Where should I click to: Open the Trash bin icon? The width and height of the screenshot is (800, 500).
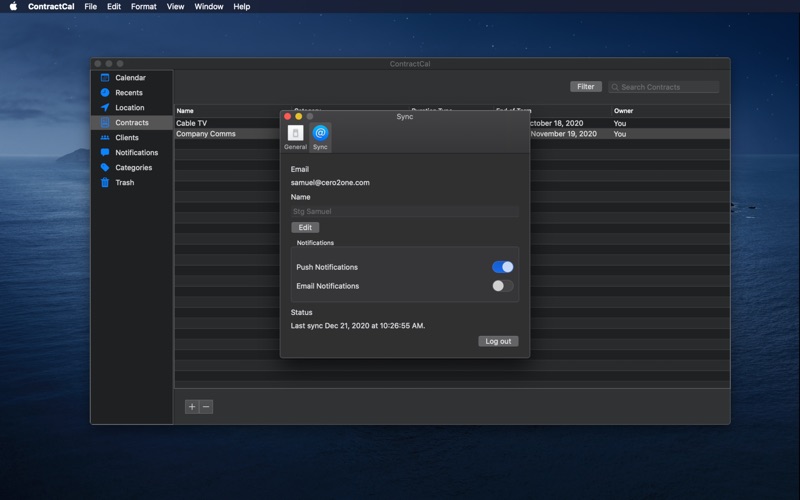(105, 182)
